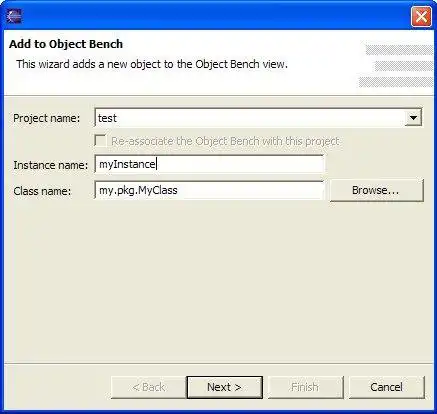The width and height of the screenshot is (437, 414).
Task: Open the Project name dropdown arrow
Action: point(413,118)
